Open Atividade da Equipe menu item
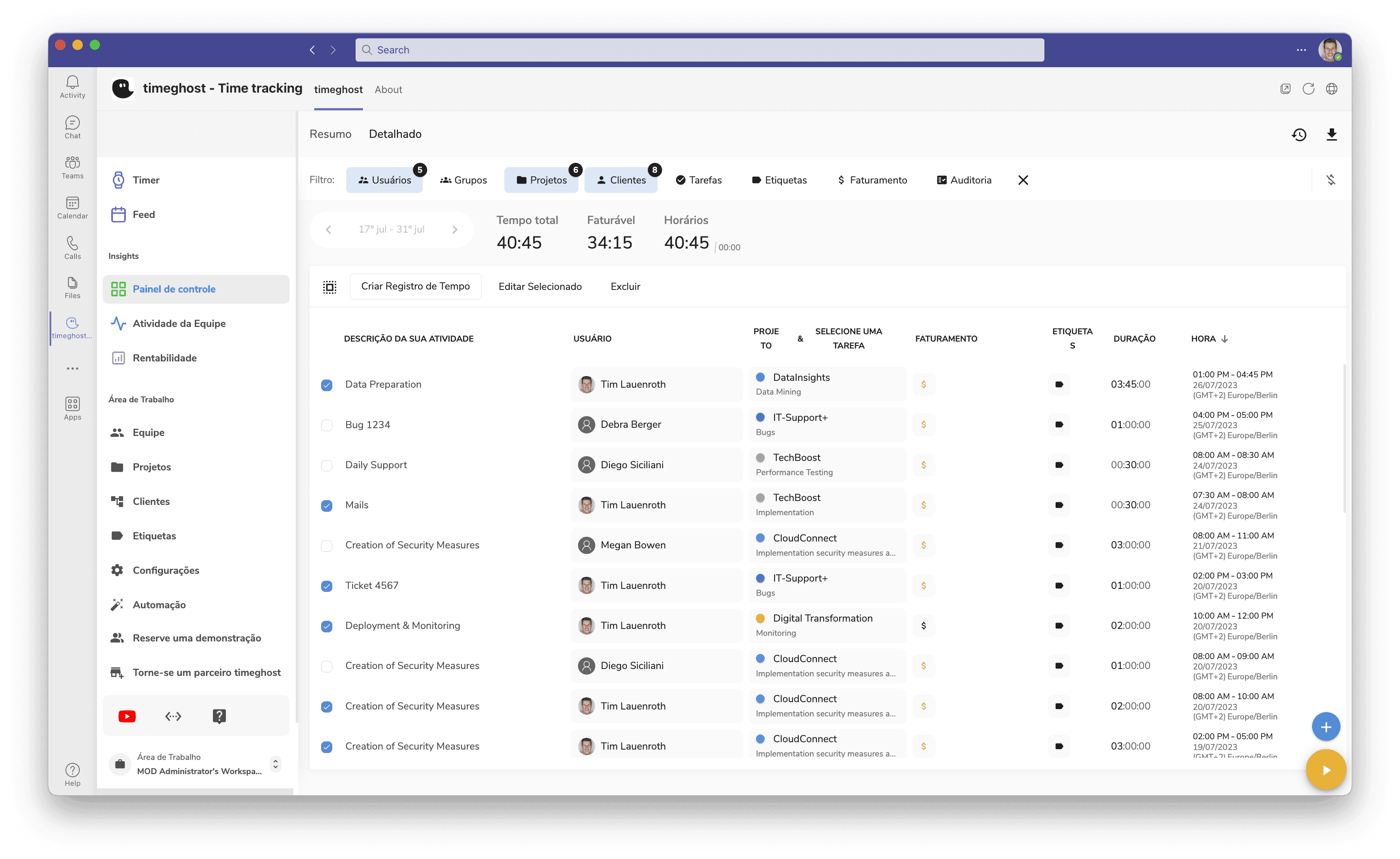The image size is (1400, 859). [196, 324]
